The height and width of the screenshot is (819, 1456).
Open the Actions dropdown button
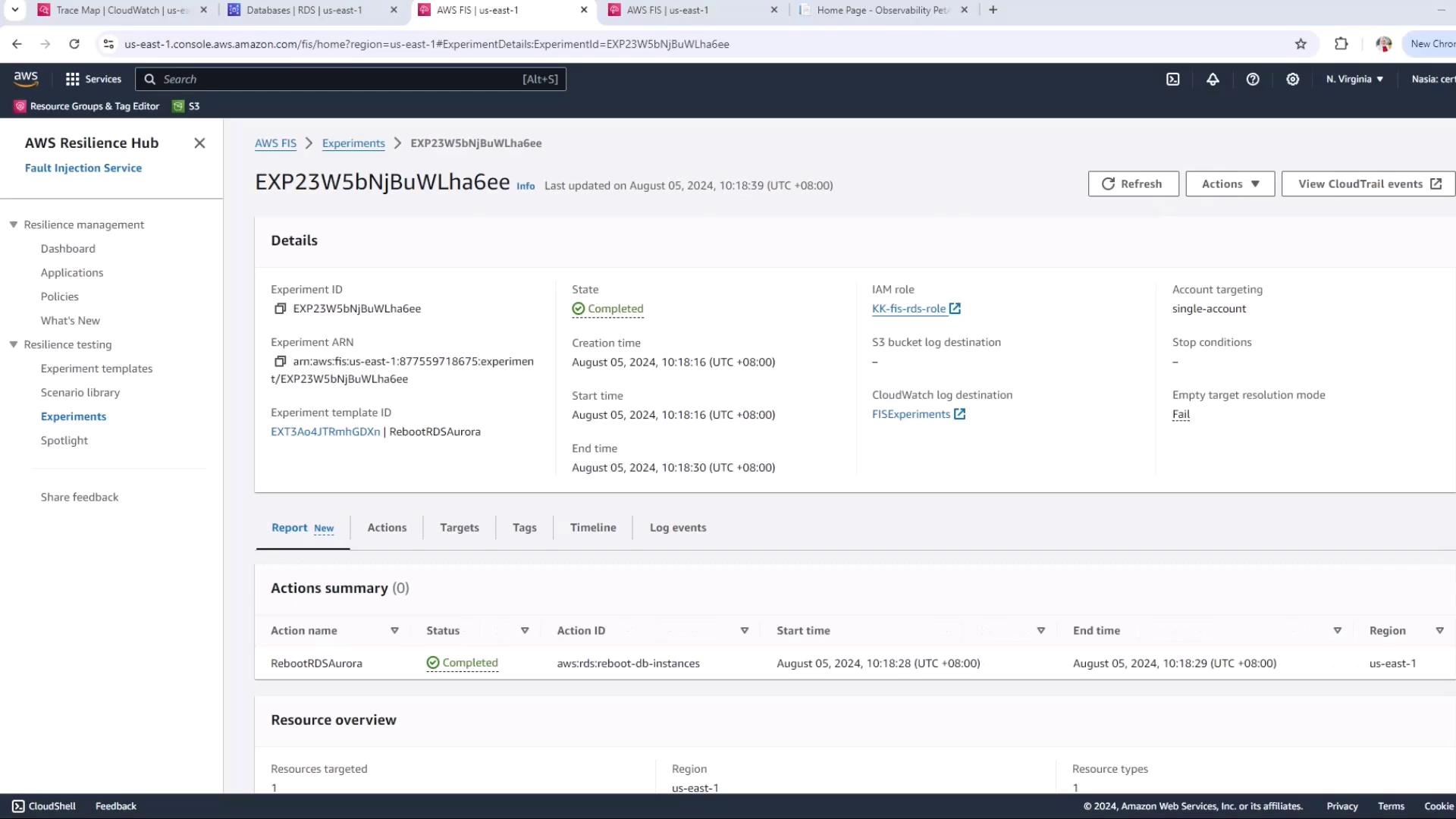tap(1229, 184)
